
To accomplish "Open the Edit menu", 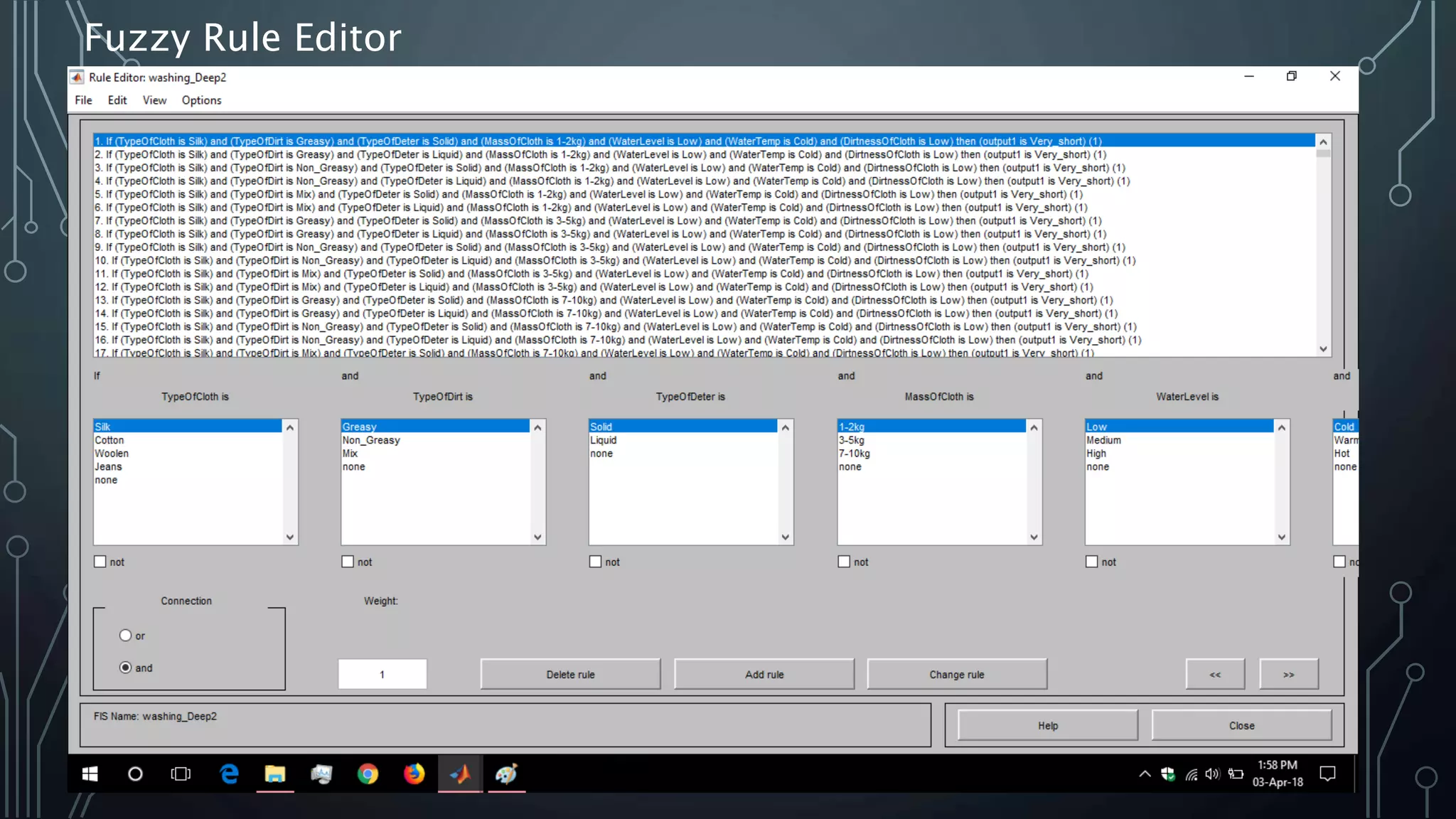I will tap(117, 100).
